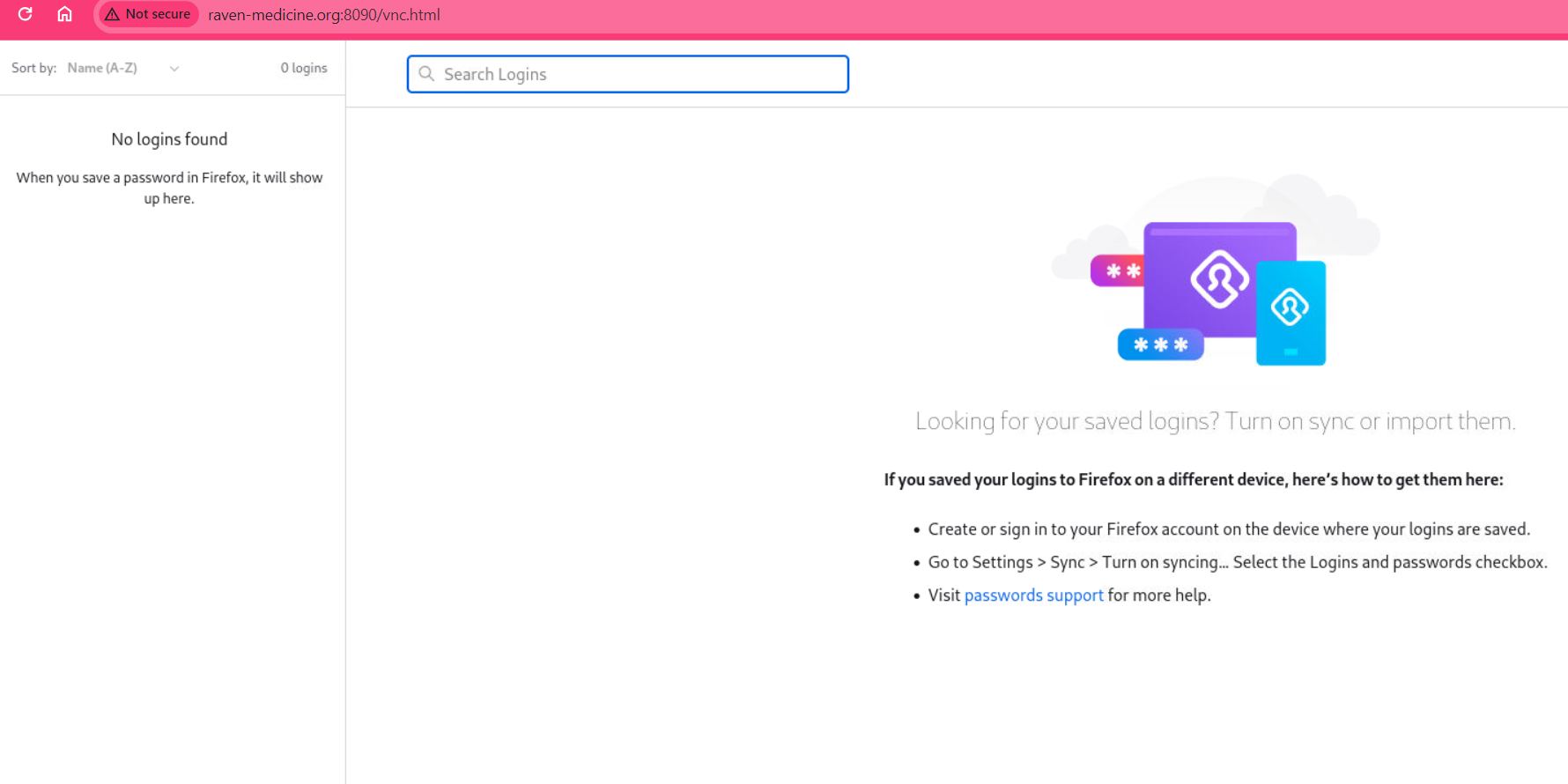Open the passwords support link
The width and height of the screenshot is (1568, 784).
1033,595
